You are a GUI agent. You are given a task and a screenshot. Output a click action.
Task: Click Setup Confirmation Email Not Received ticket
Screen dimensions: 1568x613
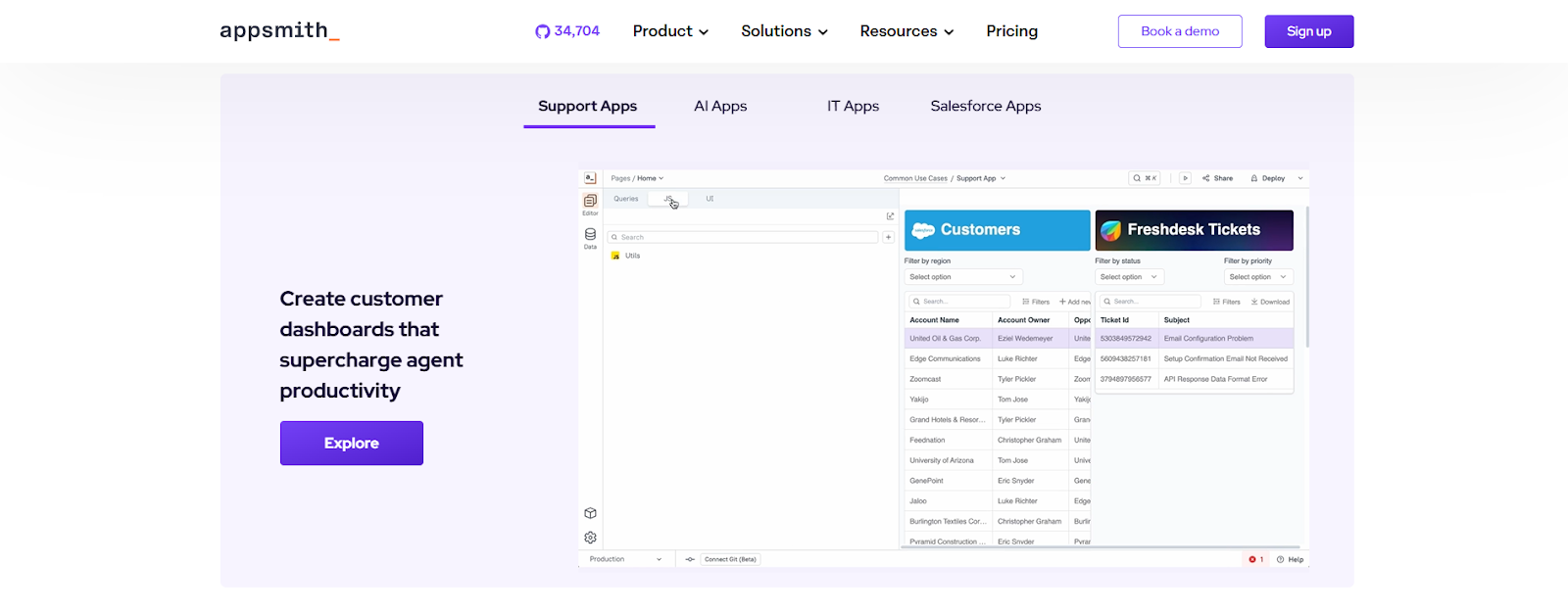click(1226, 358)
